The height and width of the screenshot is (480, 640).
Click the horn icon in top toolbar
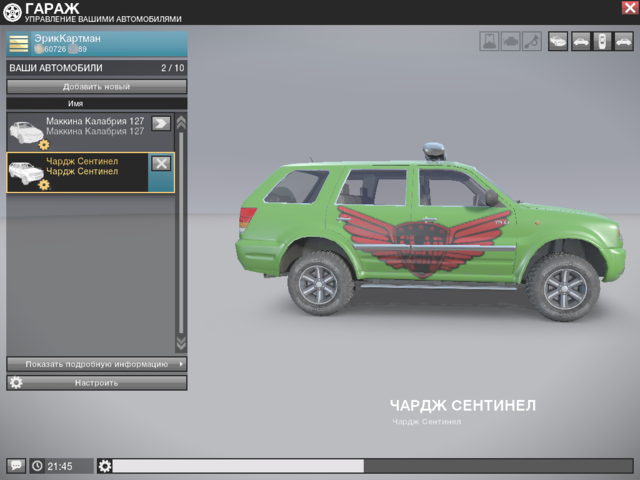coord(531,42)
